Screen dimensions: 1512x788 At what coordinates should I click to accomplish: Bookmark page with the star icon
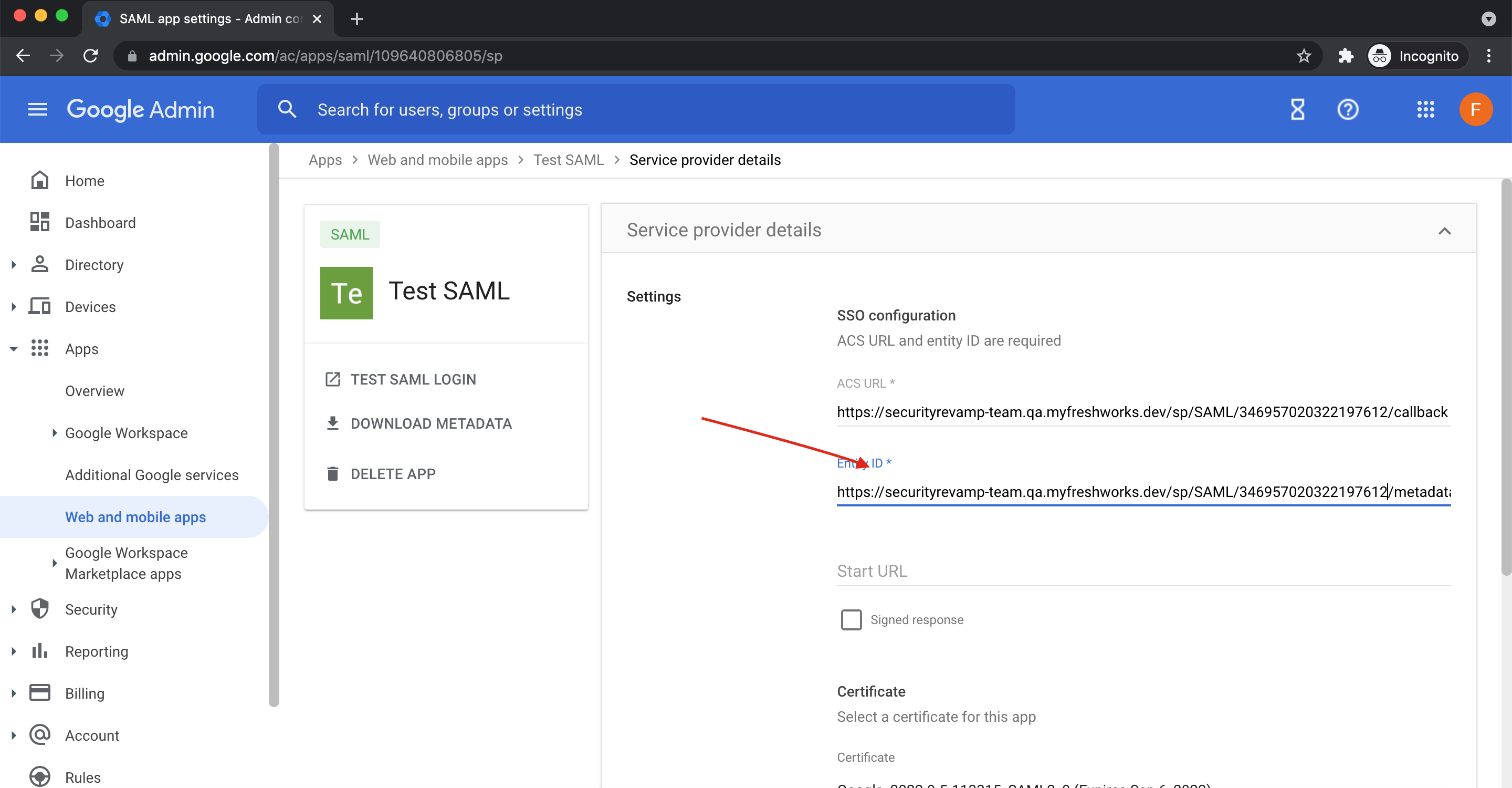[x=1304, y=56]
